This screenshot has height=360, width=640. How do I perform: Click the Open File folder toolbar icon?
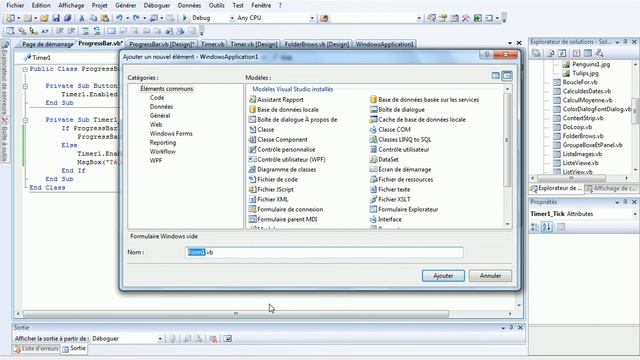pyautogui.click(x=44, y=18)
